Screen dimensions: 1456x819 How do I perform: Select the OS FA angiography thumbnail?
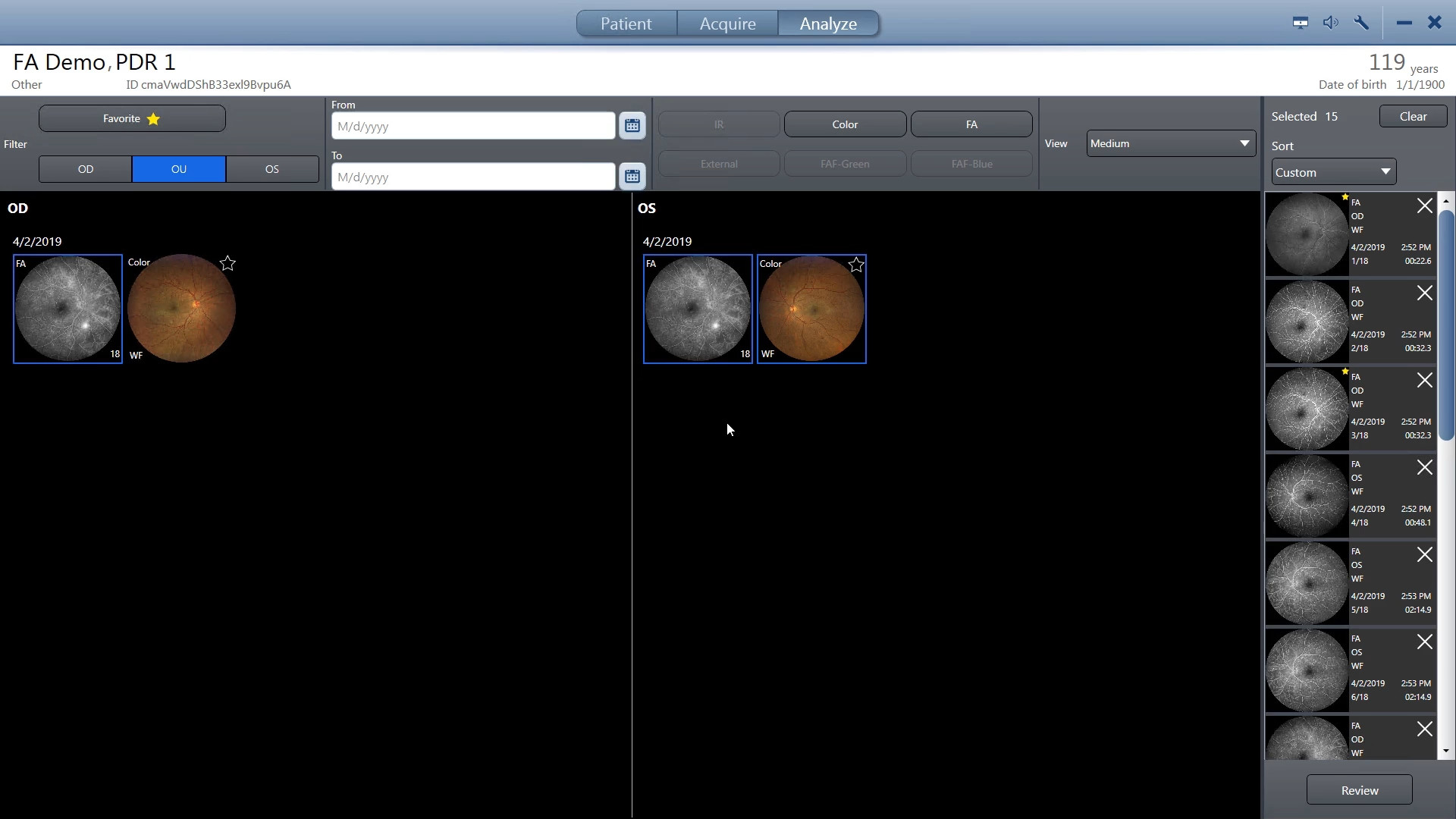coord(698,309)
